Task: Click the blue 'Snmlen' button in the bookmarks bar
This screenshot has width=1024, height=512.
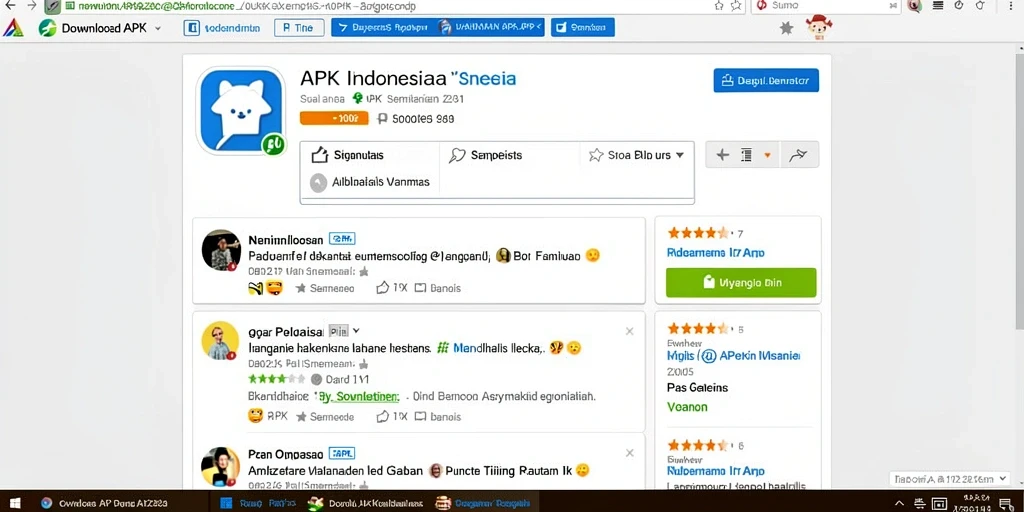Action: click(583, 27)
